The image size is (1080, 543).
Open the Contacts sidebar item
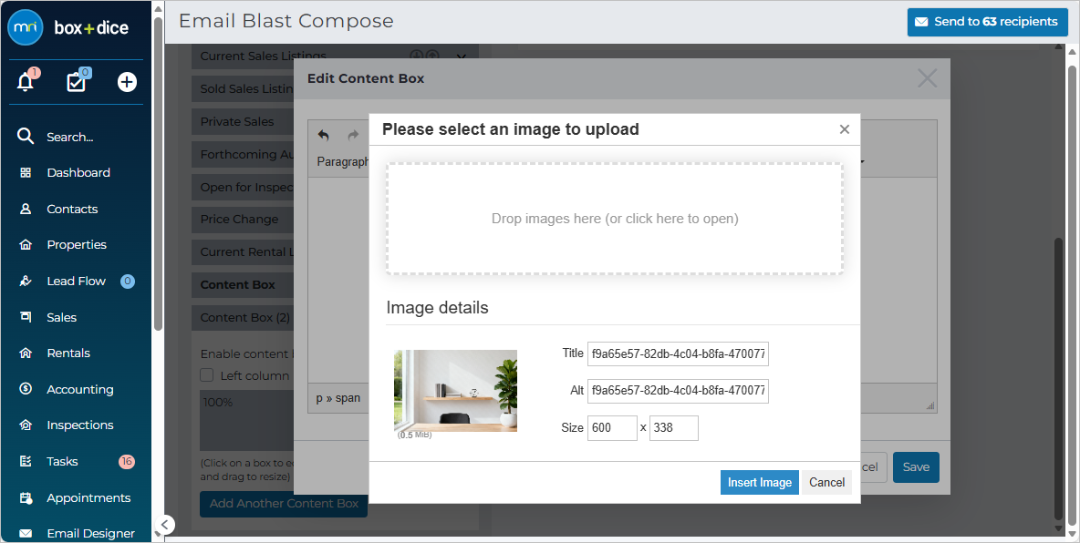(x=72, y=209)
